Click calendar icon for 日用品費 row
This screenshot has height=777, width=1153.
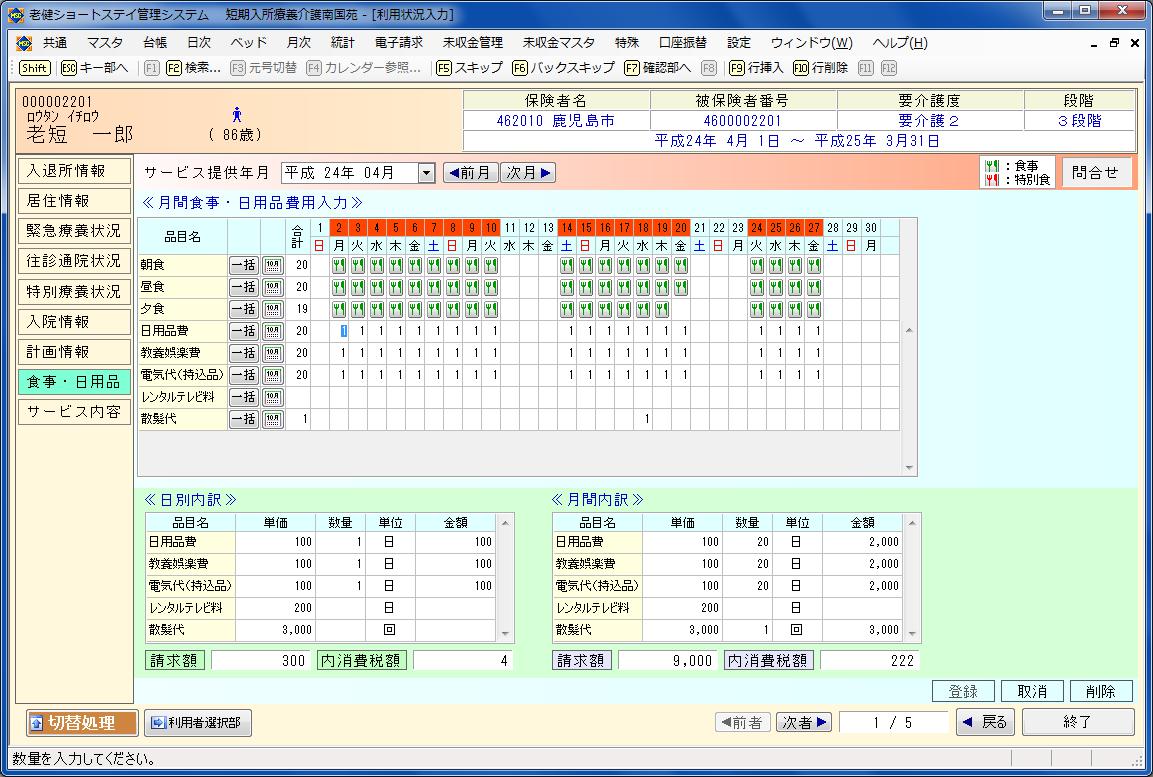pos(272,331)
